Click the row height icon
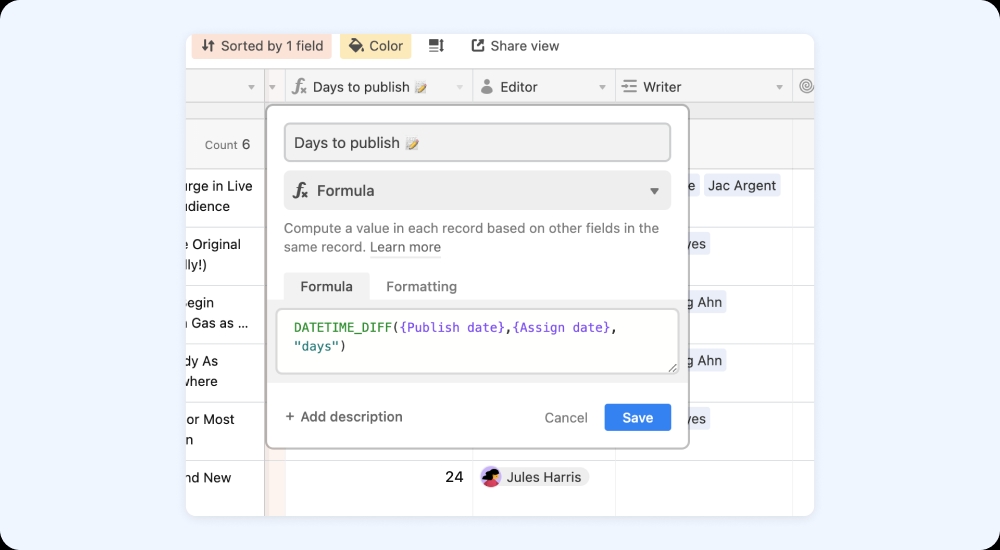 [x=436, y=46]
